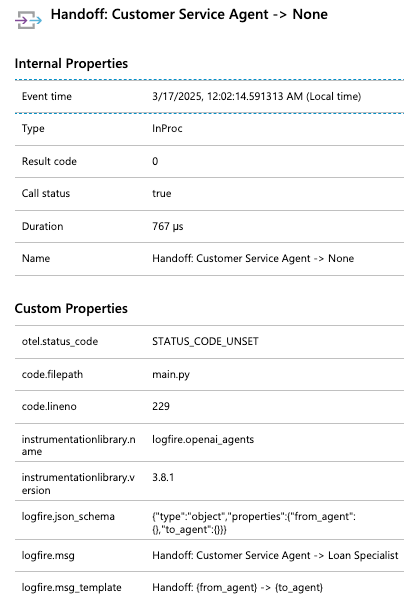Click the otel.status_code STATUS_CODE_UNSET value
The image size is (404, 601).
point(205,342)
